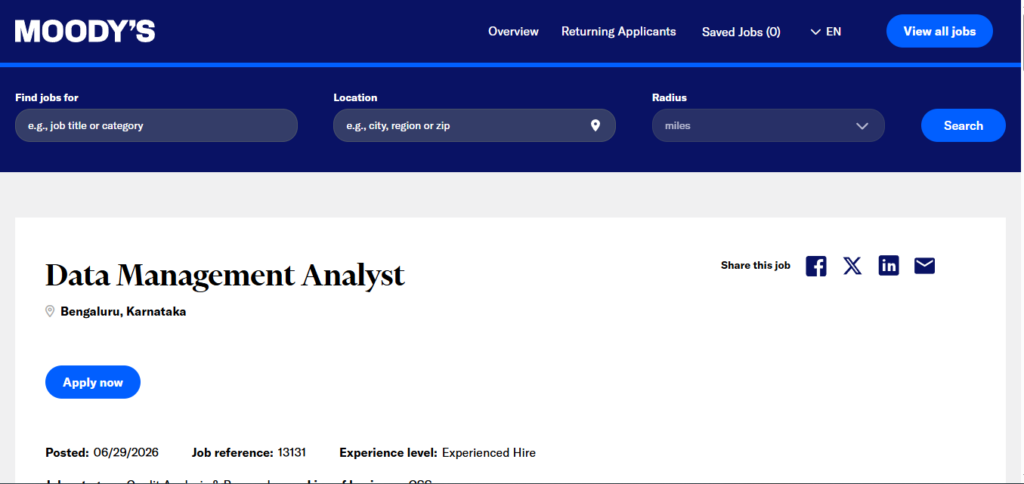Click the Search button

point(963,125)
